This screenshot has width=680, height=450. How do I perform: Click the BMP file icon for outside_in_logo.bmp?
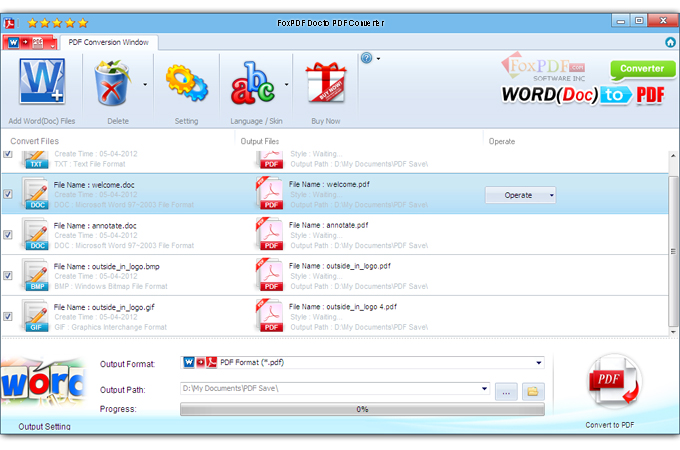(x=36, y=275)
